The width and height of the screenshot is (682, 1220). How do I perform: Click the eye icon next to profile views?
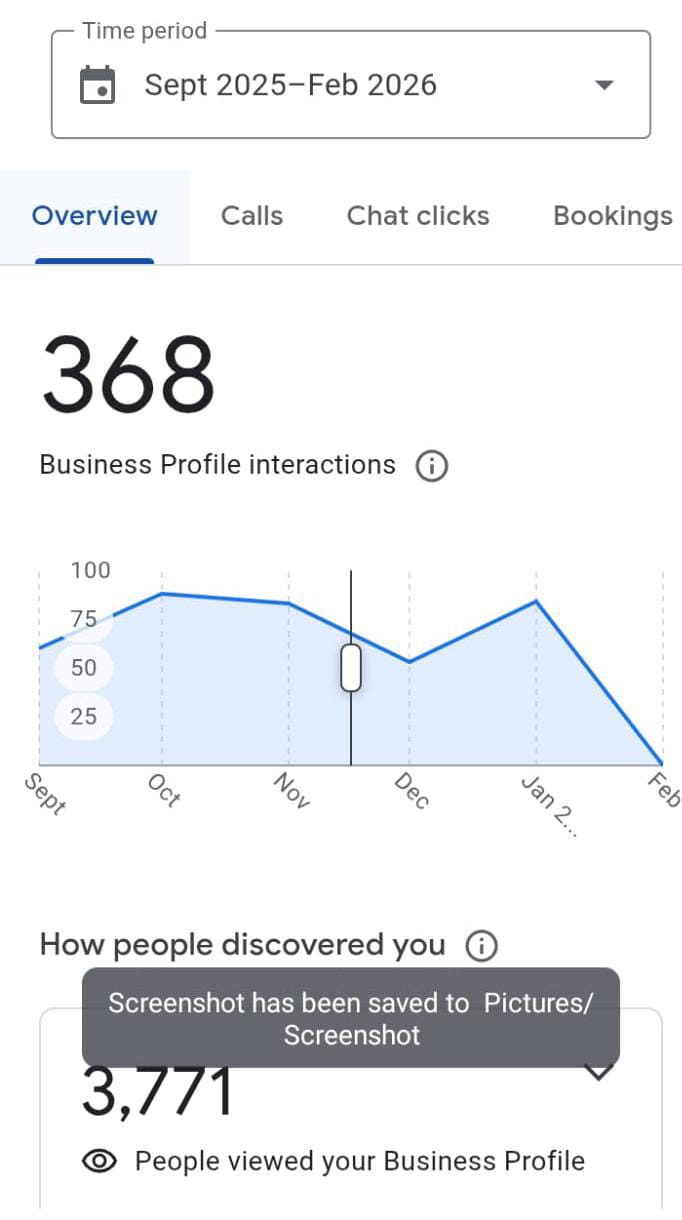point(99,1161)
